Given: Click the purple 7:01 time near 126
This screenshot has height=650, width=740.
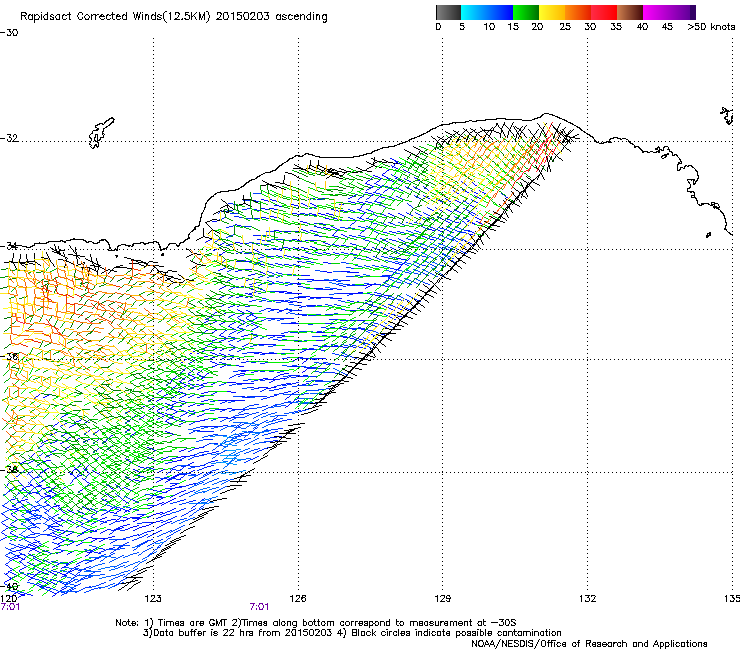Looking at the screenshot, I should point(259,607).
